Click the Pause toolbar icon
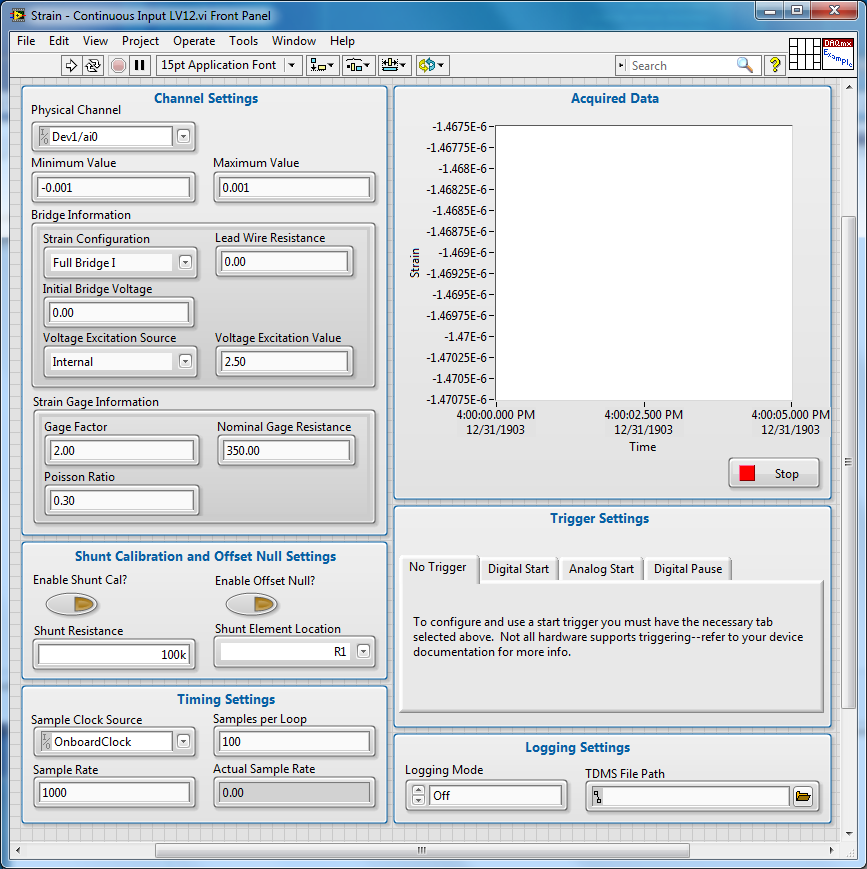This screenshot has height=869, width=867. pos(140,65)
